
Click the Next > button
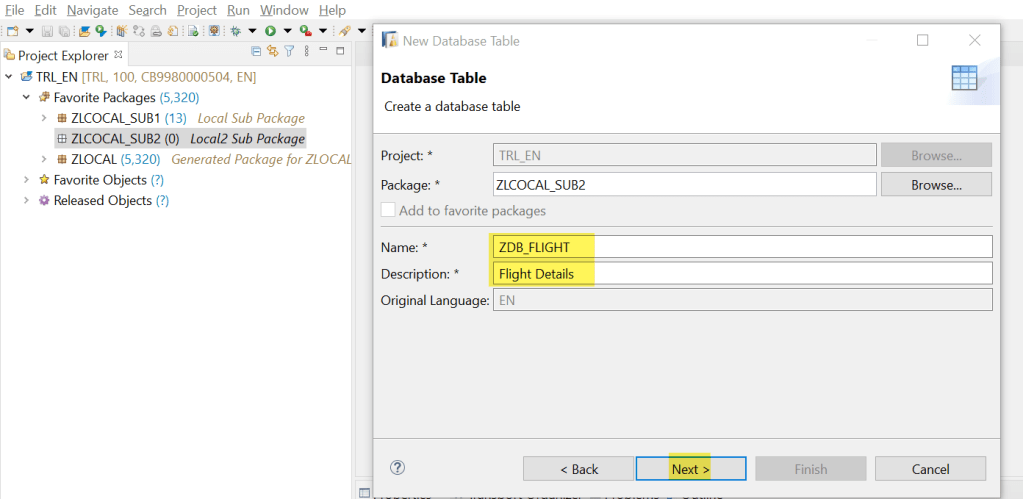coord(690,469)
